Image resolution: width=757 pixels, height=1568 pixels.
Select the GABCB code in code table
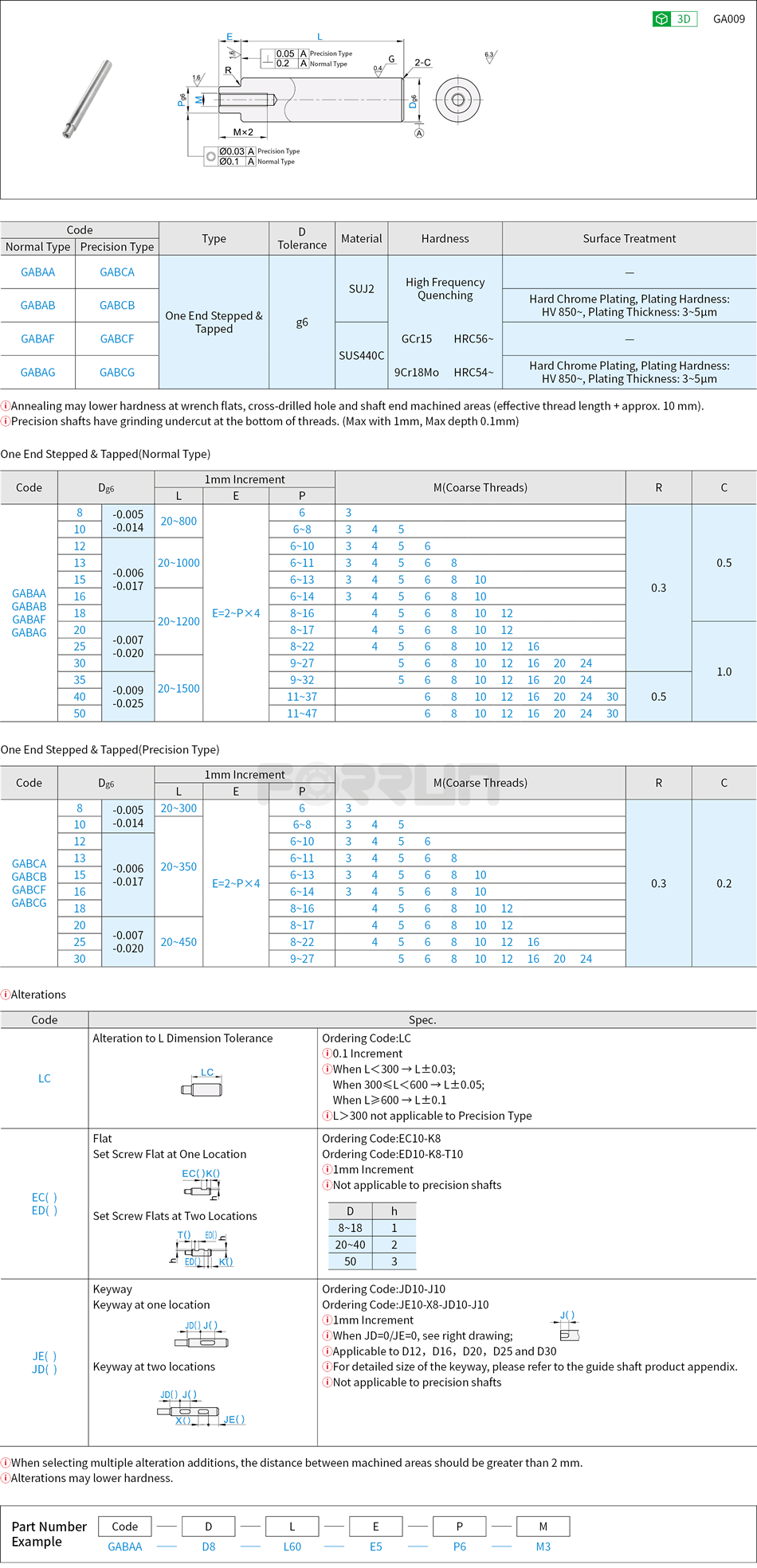tap(117, 306)
